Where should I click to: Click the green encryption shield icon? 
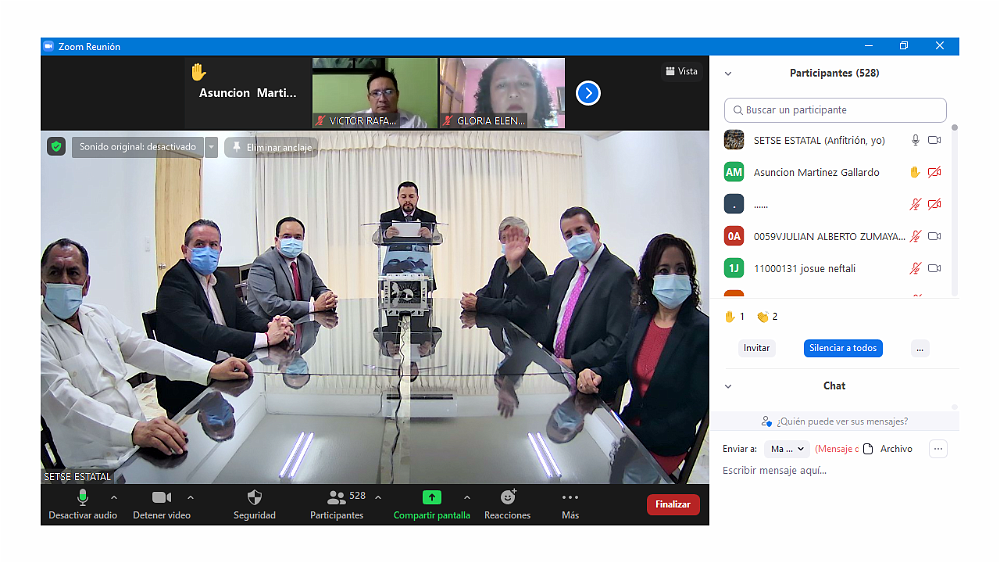[56, 147]
